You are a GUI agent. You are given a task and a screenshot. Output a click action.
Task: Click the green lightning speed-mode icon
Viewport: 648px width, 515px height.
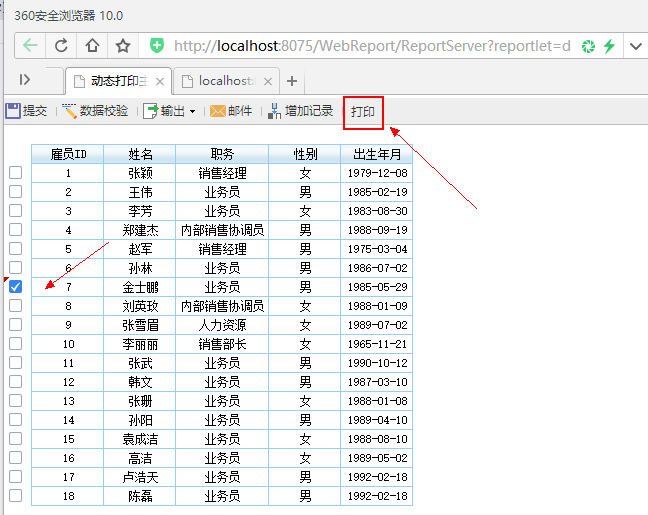pos(608,46)
